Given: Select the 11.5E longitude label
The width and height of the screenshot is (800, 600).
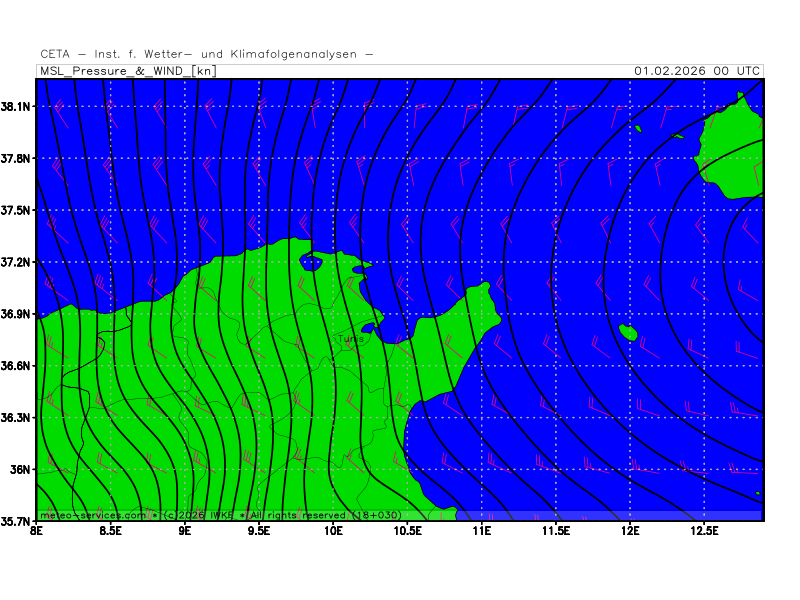Looking at the screenshot, I should 555,531.
